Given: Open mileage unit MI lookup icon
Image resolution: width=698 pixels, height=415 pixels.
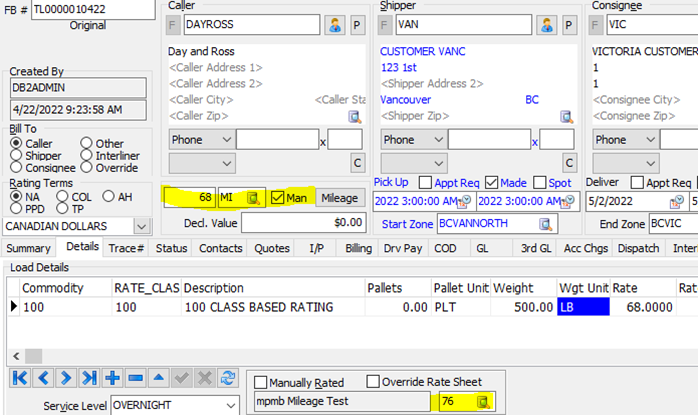Looking at the screenshot, I should point(253,198).
